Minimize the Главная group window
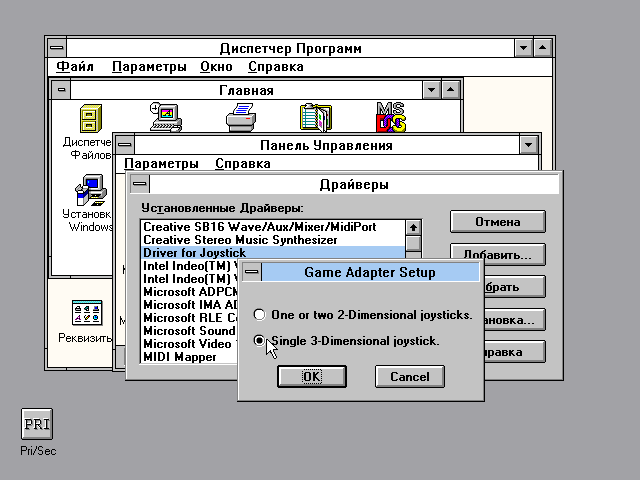The width and height of the screenshot is (640, 480). (x=431, y=90)
